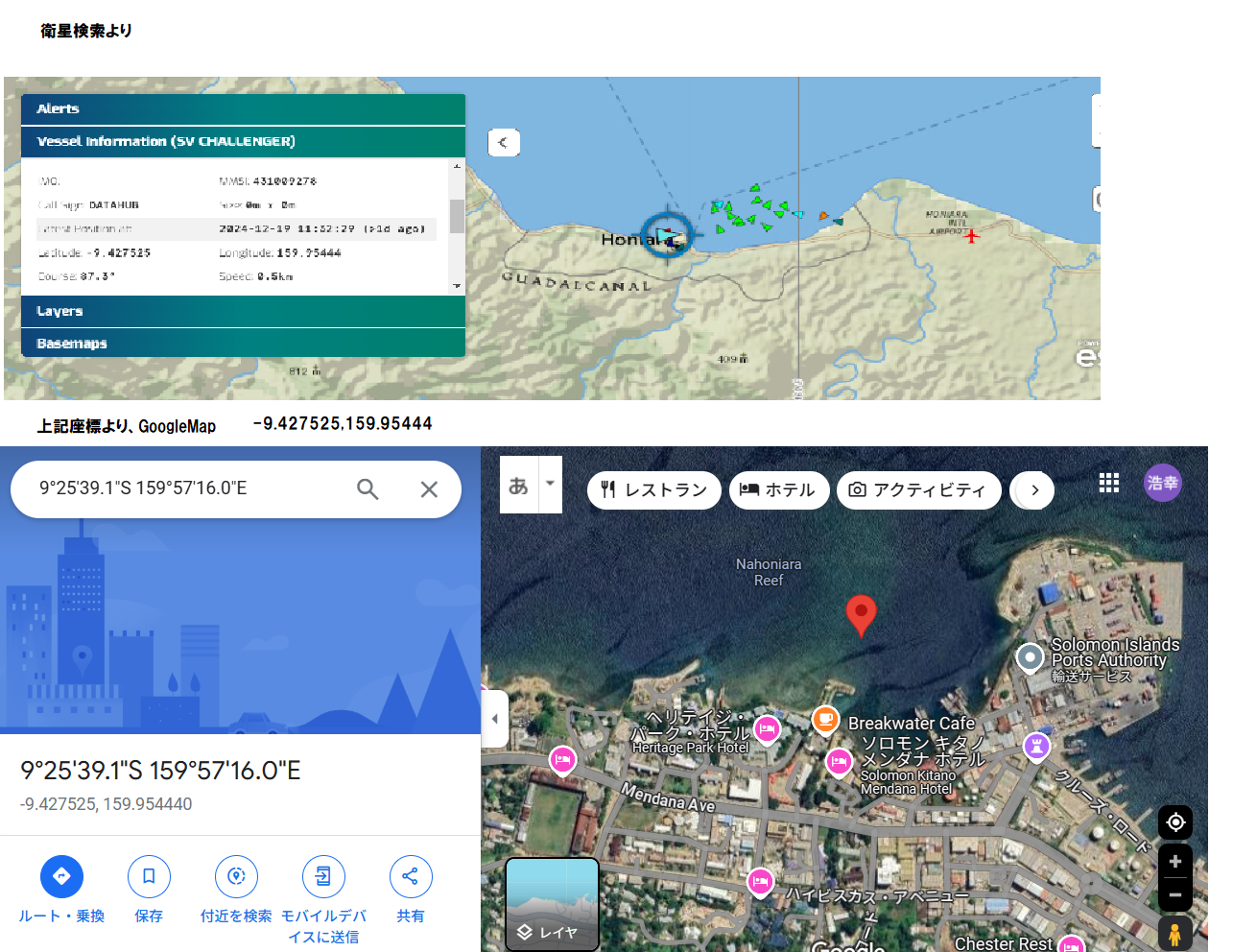Click the orange vessel marker
This screenshot has height=952, width=1257.
coord(823,216)
